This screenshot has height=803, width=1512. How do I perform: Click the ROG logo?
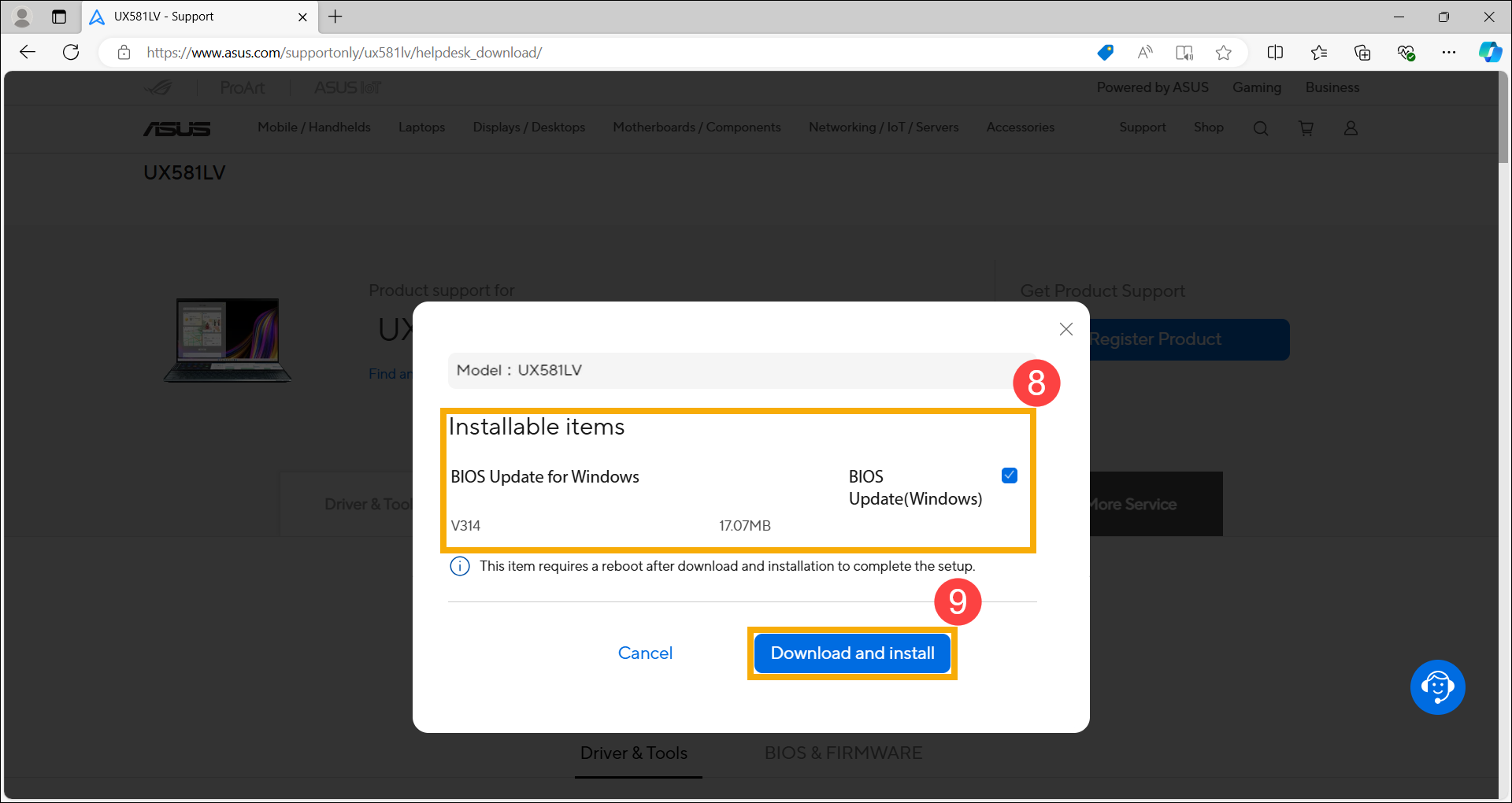tap(158, 87)
